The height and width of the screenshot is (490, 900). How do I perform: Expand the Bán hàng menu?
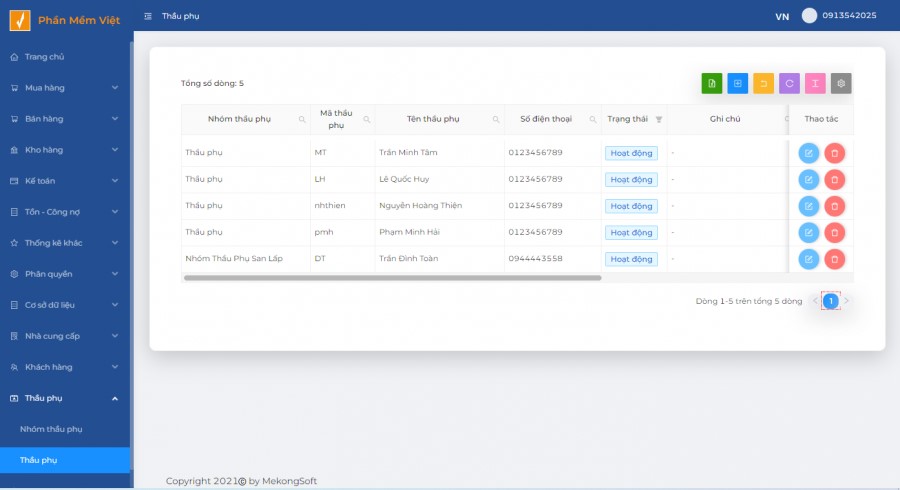(x=65, y=119)
